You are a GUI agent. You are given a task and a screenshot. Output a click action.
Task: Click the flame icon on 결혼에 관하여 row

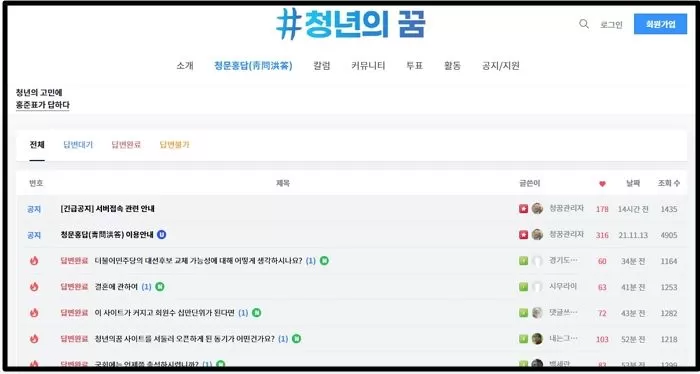34,287
